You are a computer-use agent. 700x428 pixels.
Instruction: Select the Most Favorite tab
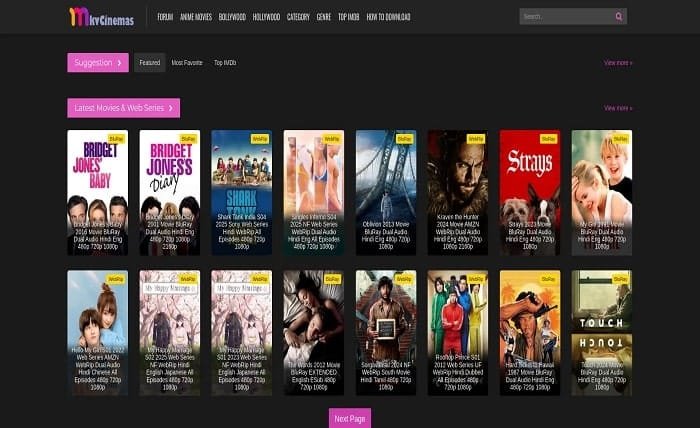point(187,62)
